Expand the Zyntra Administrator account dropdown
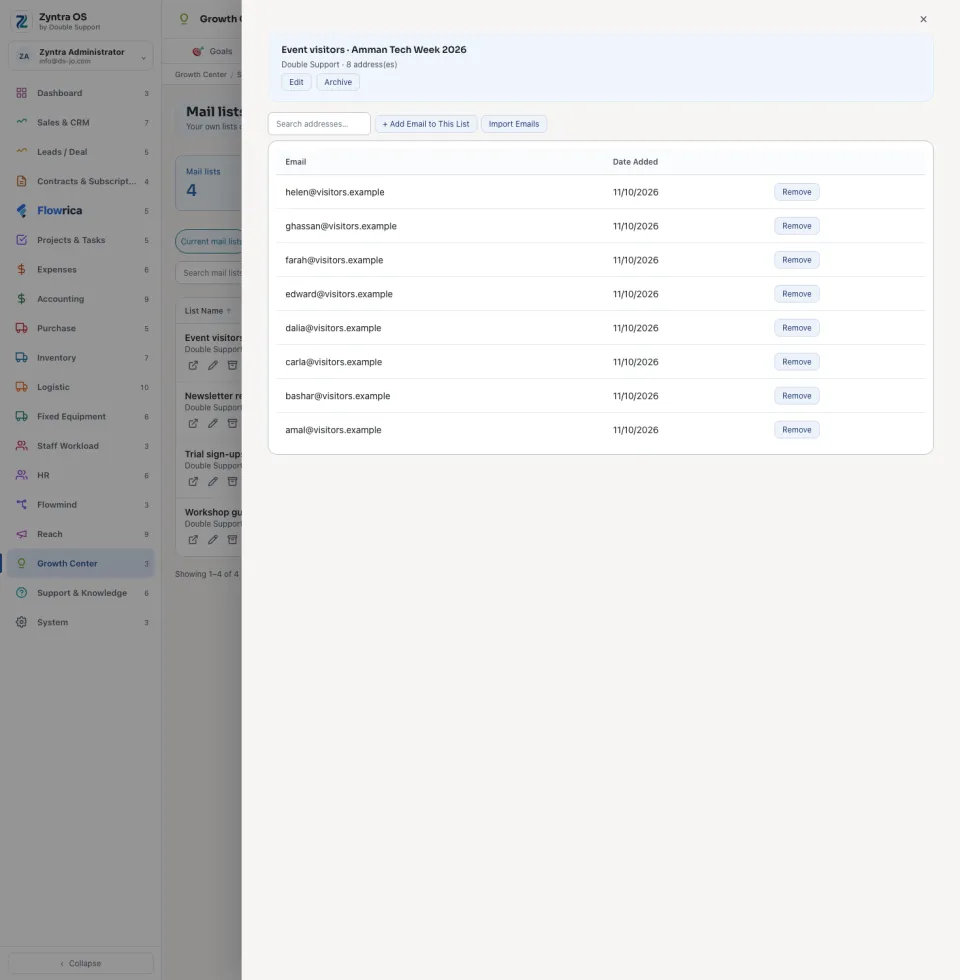This screenshot has width=960, height=980. 81,56
